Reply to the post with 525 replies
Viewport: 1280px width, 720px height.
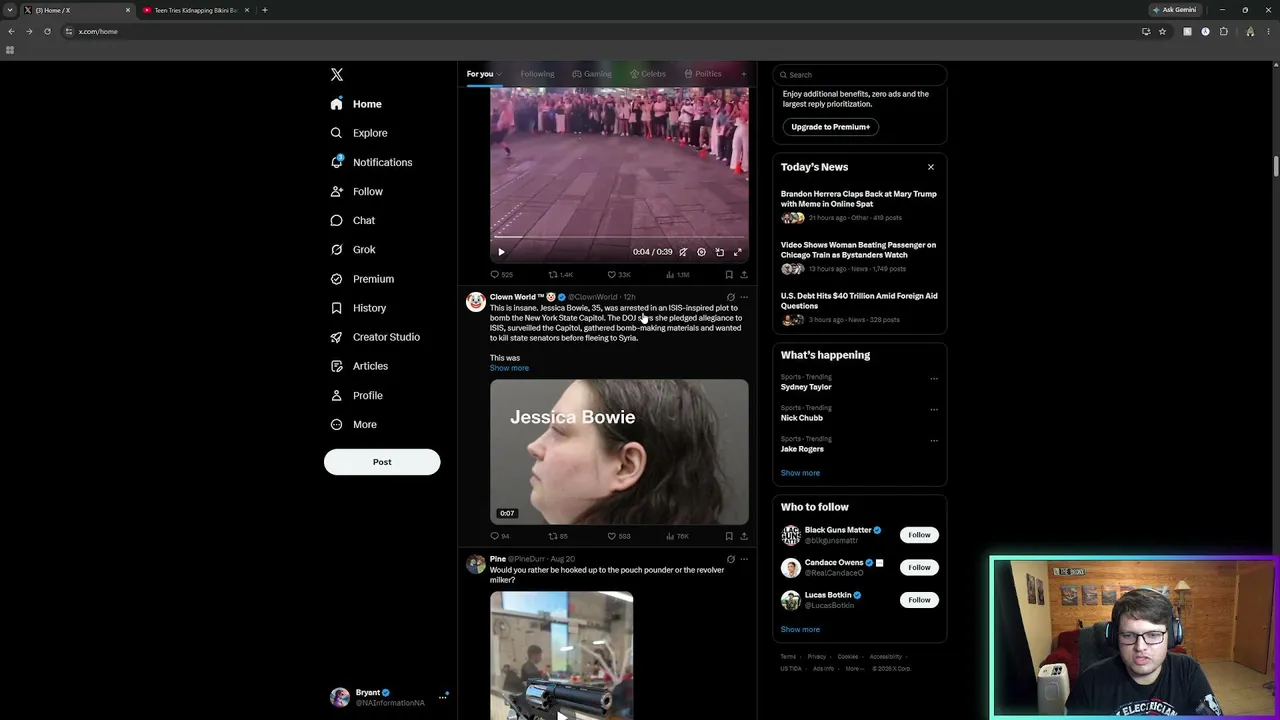[x=501, y=275]
